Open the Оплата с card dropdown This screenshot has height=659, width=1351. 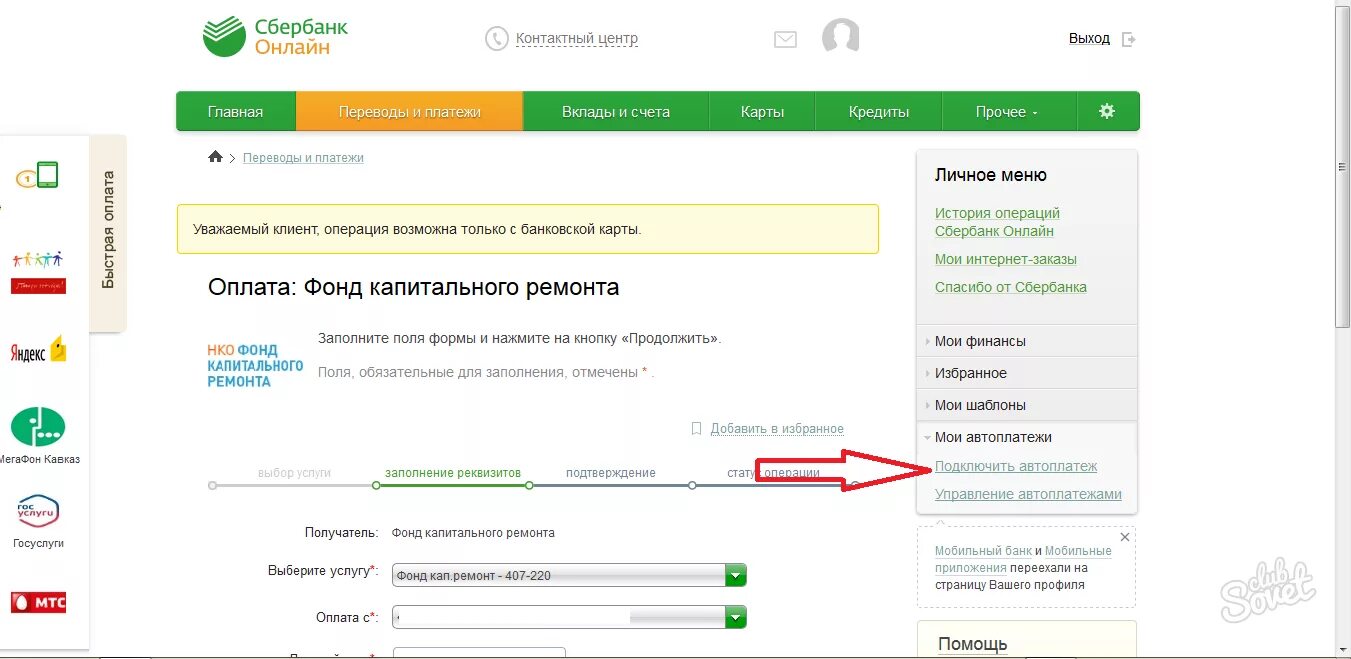point(570,617)
